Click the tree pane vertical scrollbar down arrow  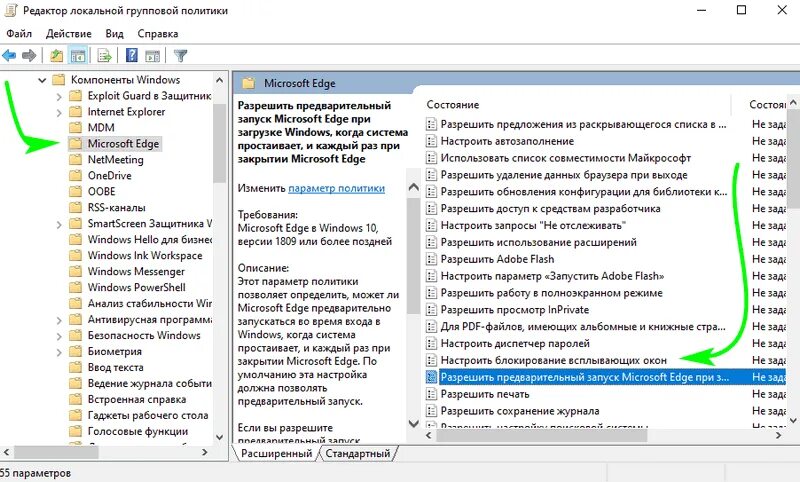pos(219,437)
